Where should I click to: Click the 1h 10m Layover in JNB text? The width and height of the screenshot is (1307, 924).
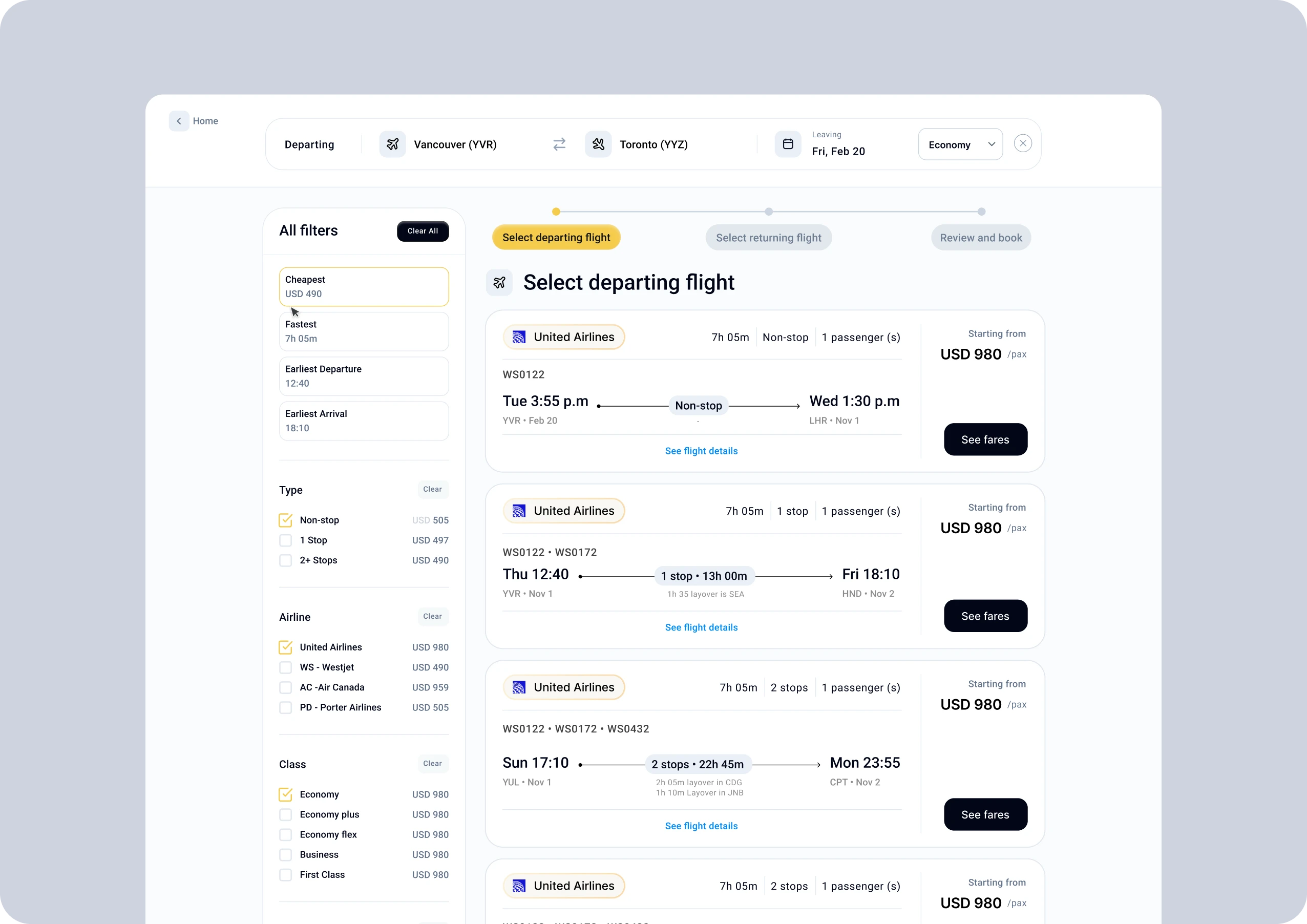click(x=700, y=793)
